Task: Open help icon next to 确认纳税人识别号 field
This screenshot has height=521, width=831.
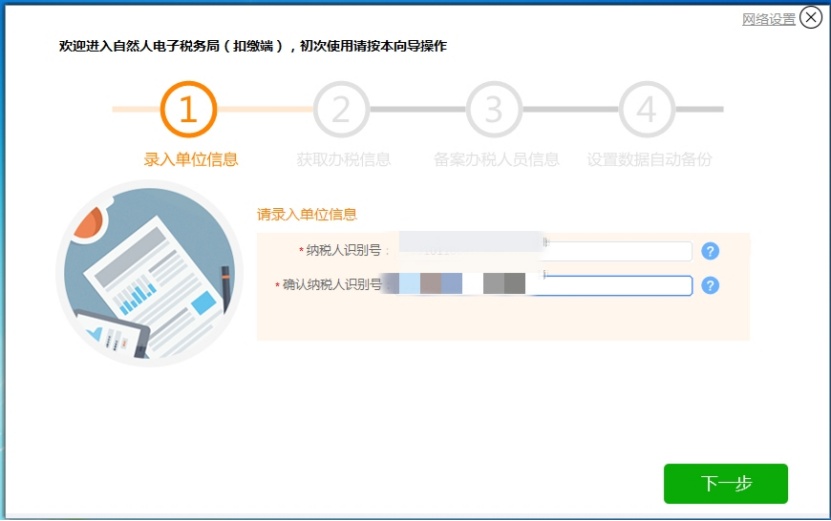Action: [710, 286]
